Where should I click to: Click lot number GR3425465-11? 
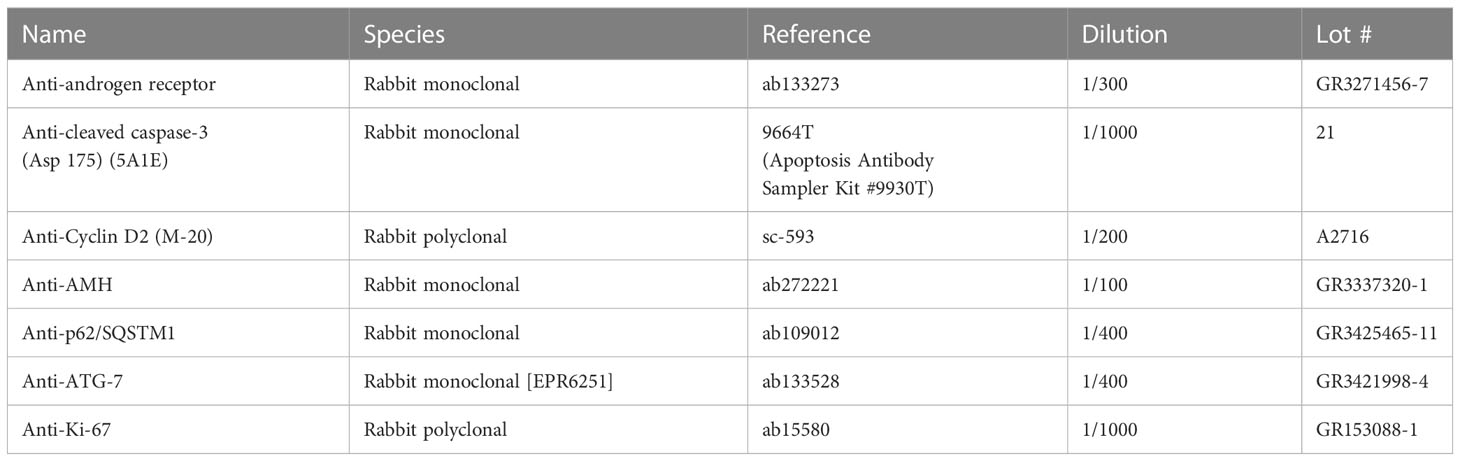point(1377,333)
